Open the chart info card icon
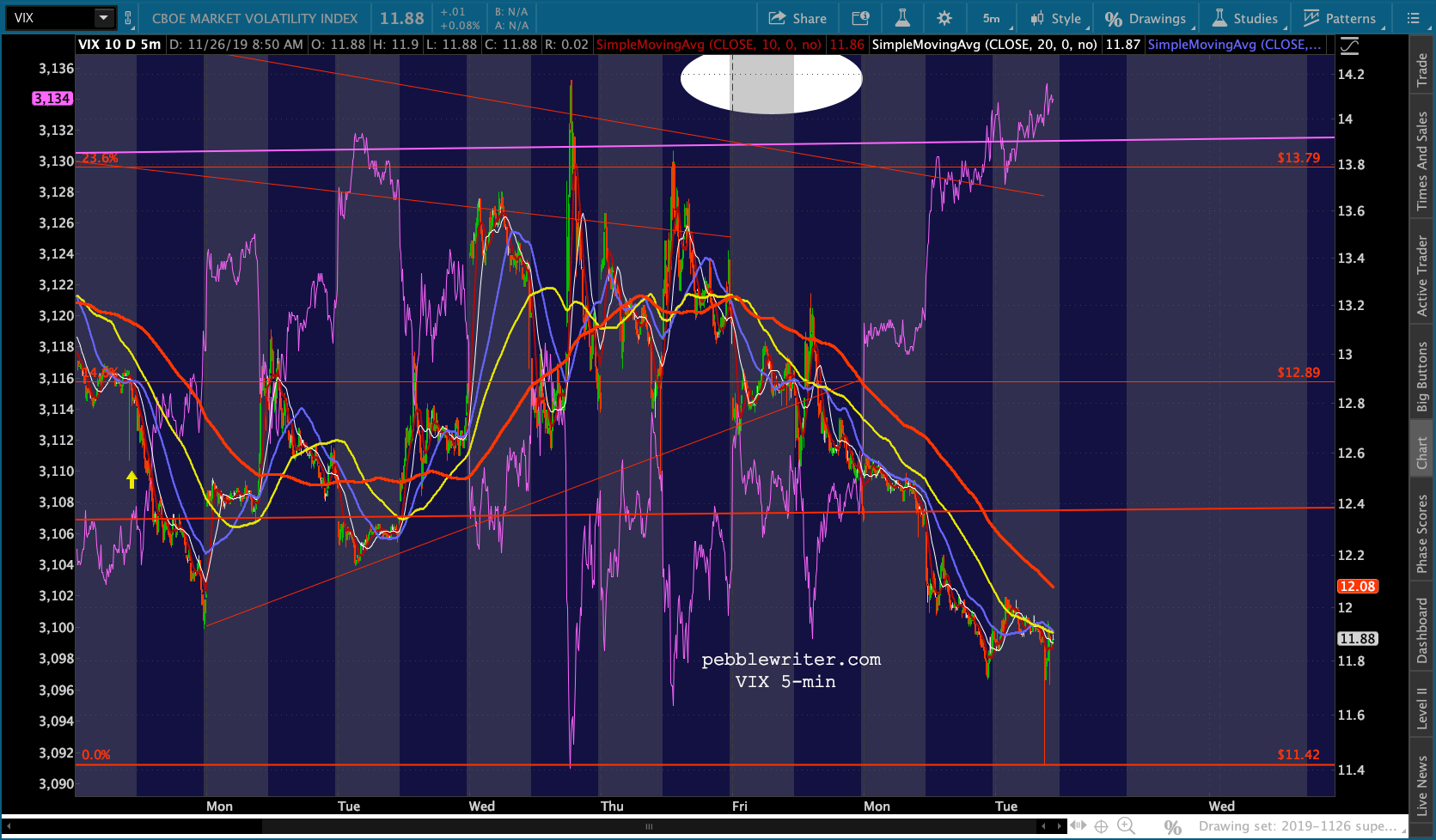This screenshot has width=1436, height=840. tap(859, 18)
